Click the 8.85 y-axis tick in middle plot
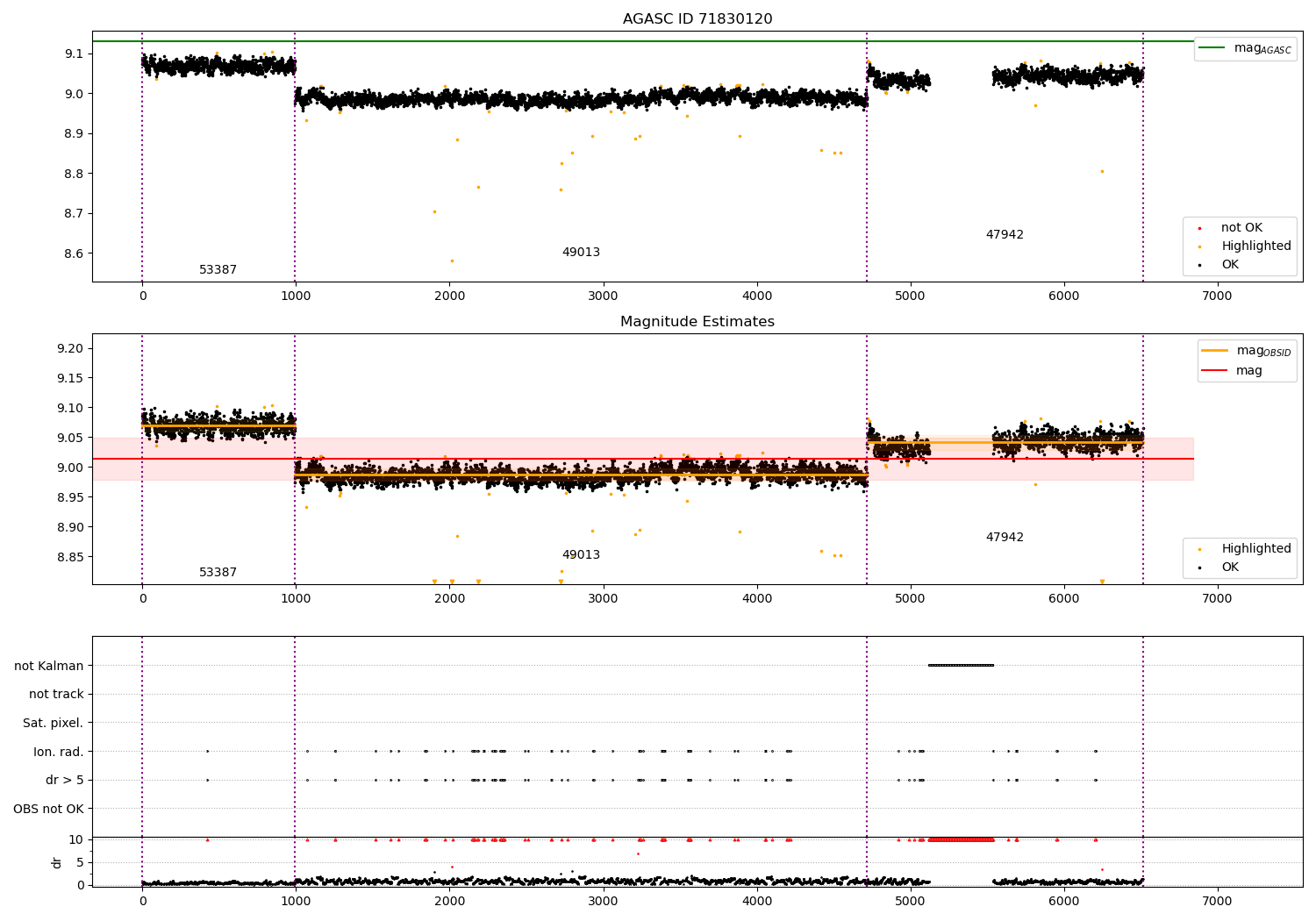1316x921 pixels. (70, 558)
